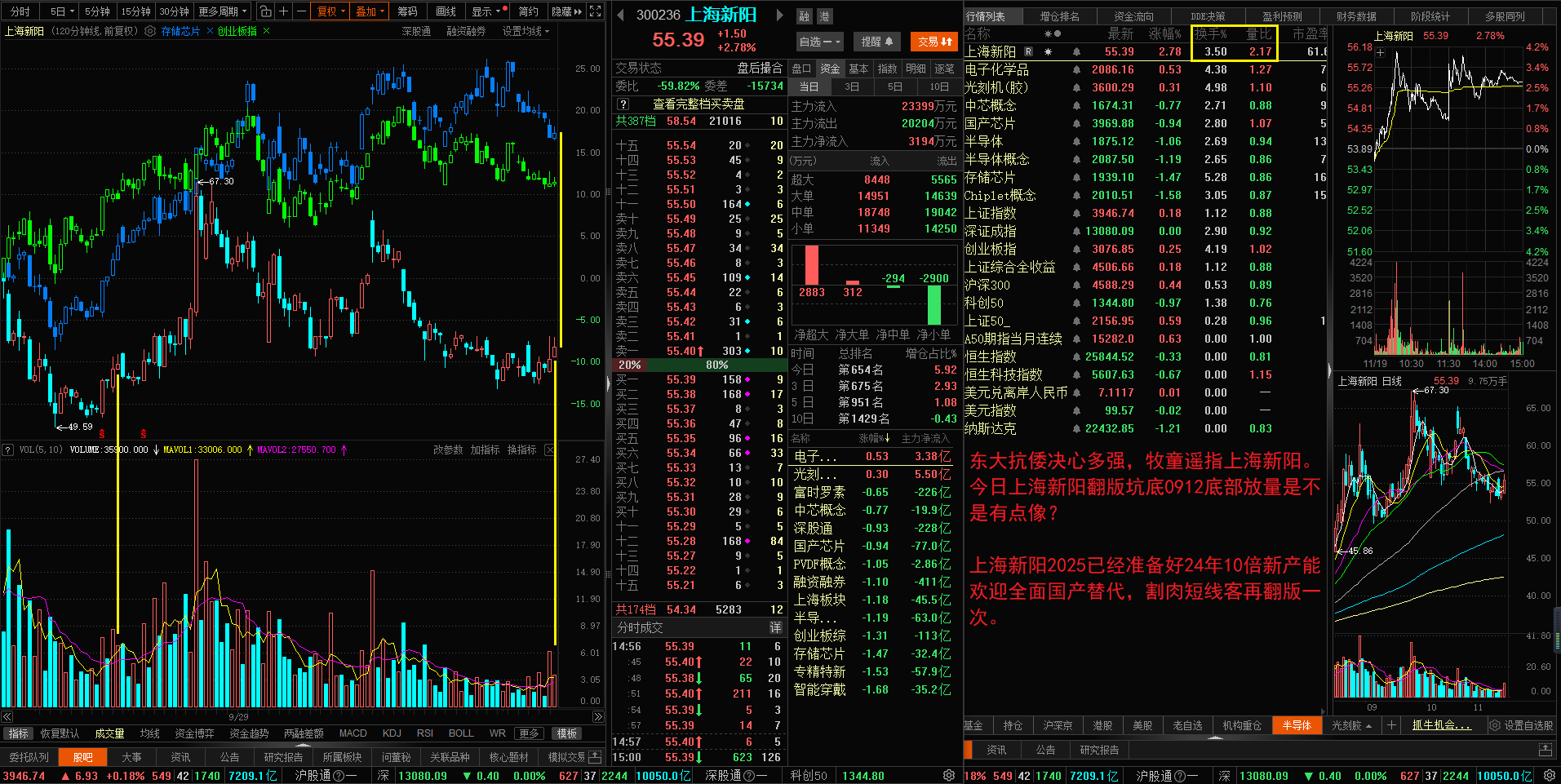The image size is (1561, 784).
Task: Toggle the BOLL indicator
Action: point(461,733)
